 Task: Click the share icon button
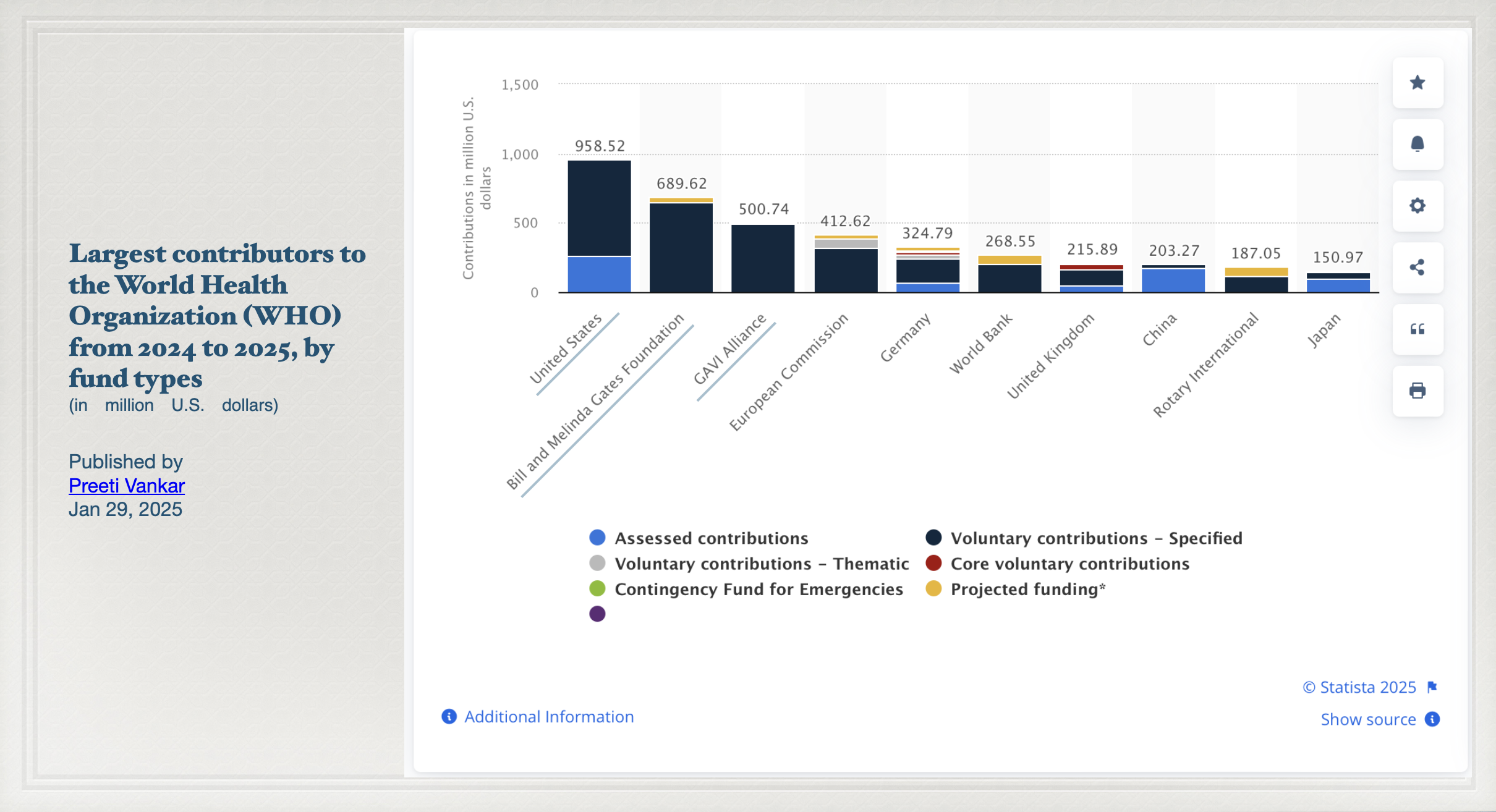[1417, 268]
